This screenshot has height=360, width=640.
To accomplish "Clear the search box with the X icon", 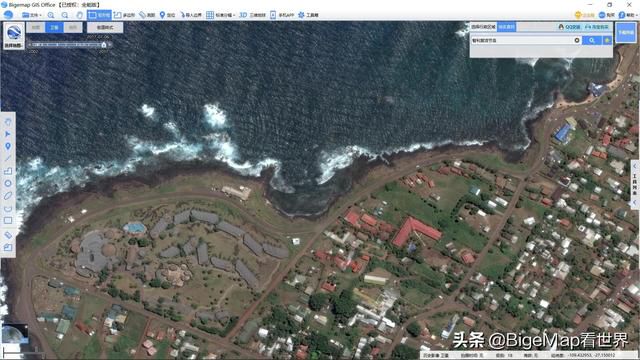I will 577,40.
